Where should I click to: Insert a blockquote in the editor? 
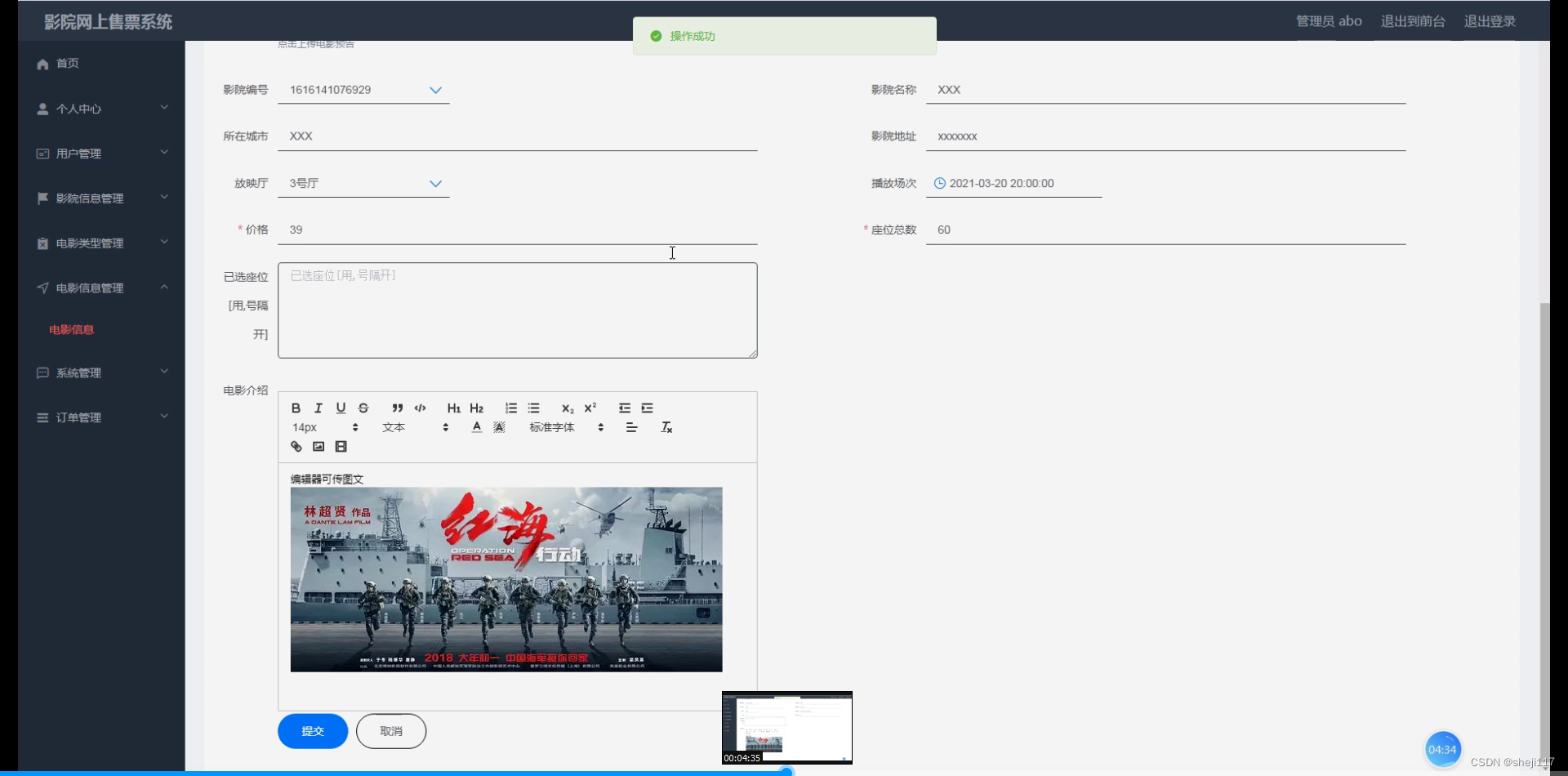pyautogui.click(x=398, y=408)
